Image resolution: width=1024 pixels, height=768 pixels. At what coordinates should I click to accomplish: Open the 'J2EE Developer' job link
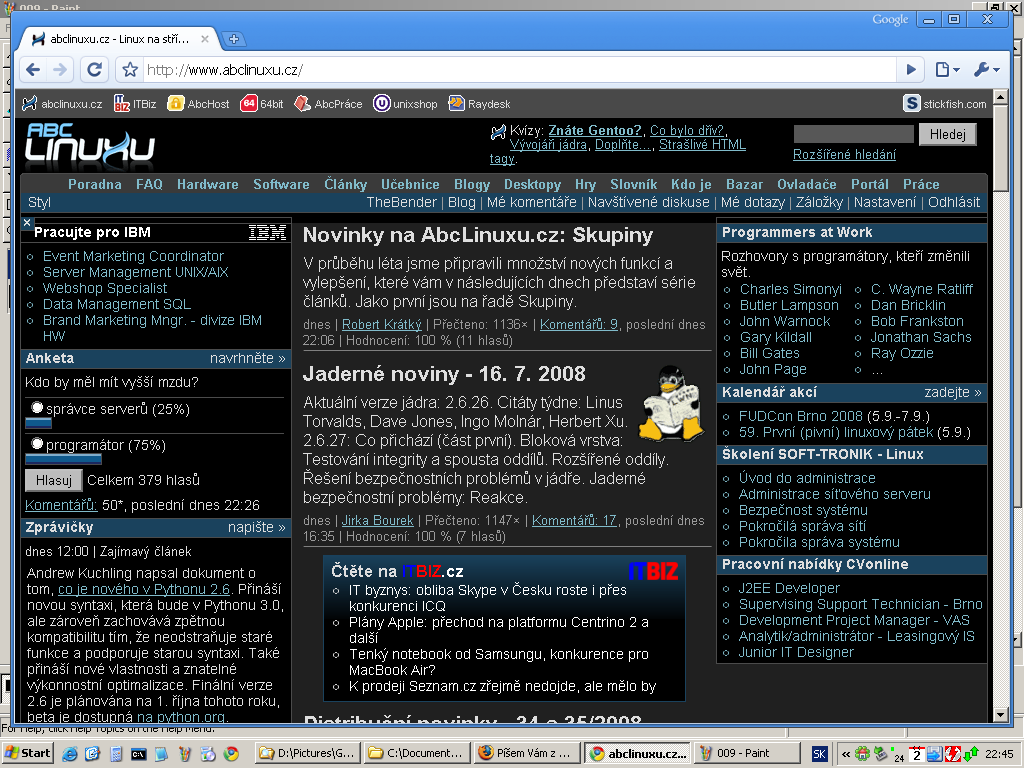[x=789, y=588]
